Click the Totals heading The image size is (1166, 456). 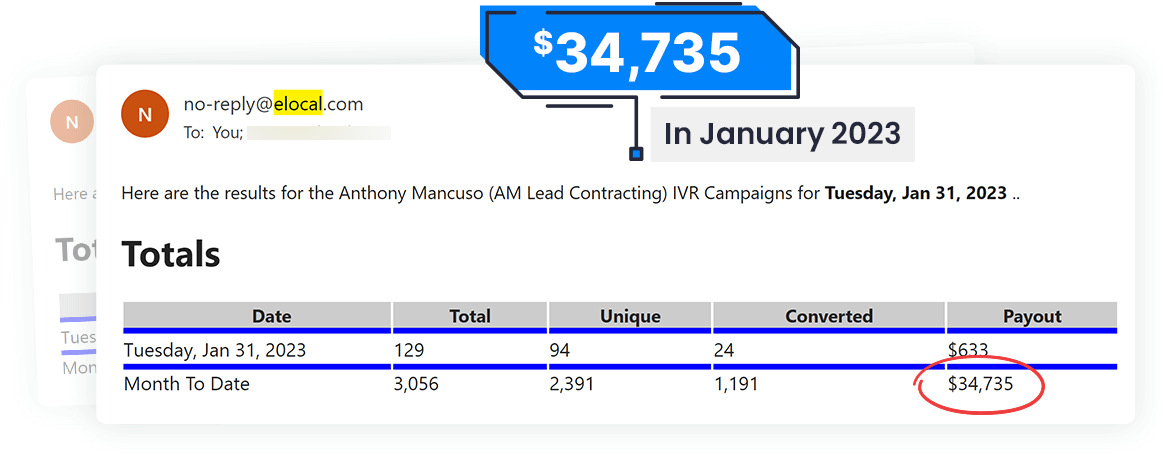[171, 254]
